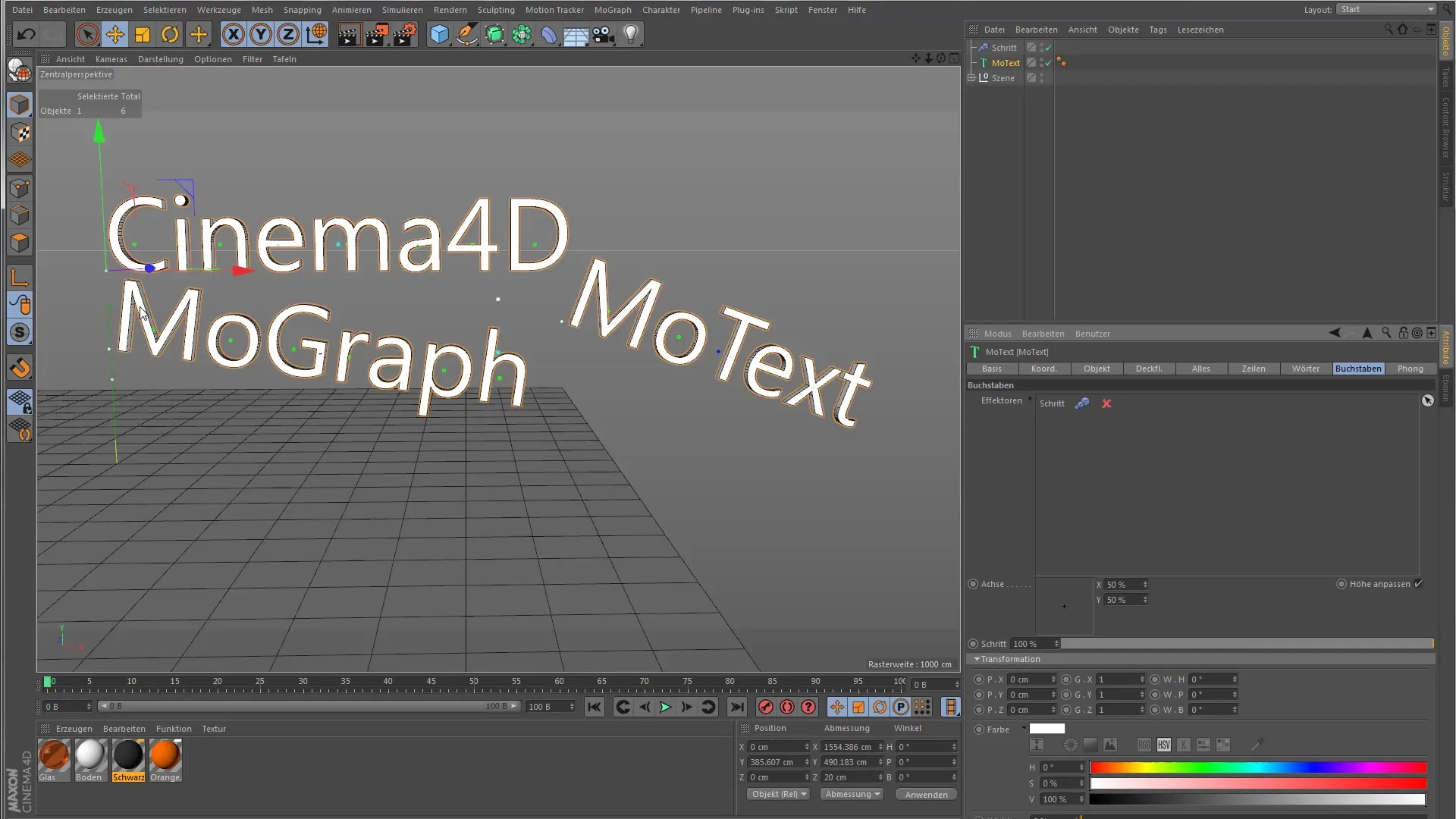The image size is (1456, 819).
Task: Open the MoGraph menu
Action: pos(613,10)
